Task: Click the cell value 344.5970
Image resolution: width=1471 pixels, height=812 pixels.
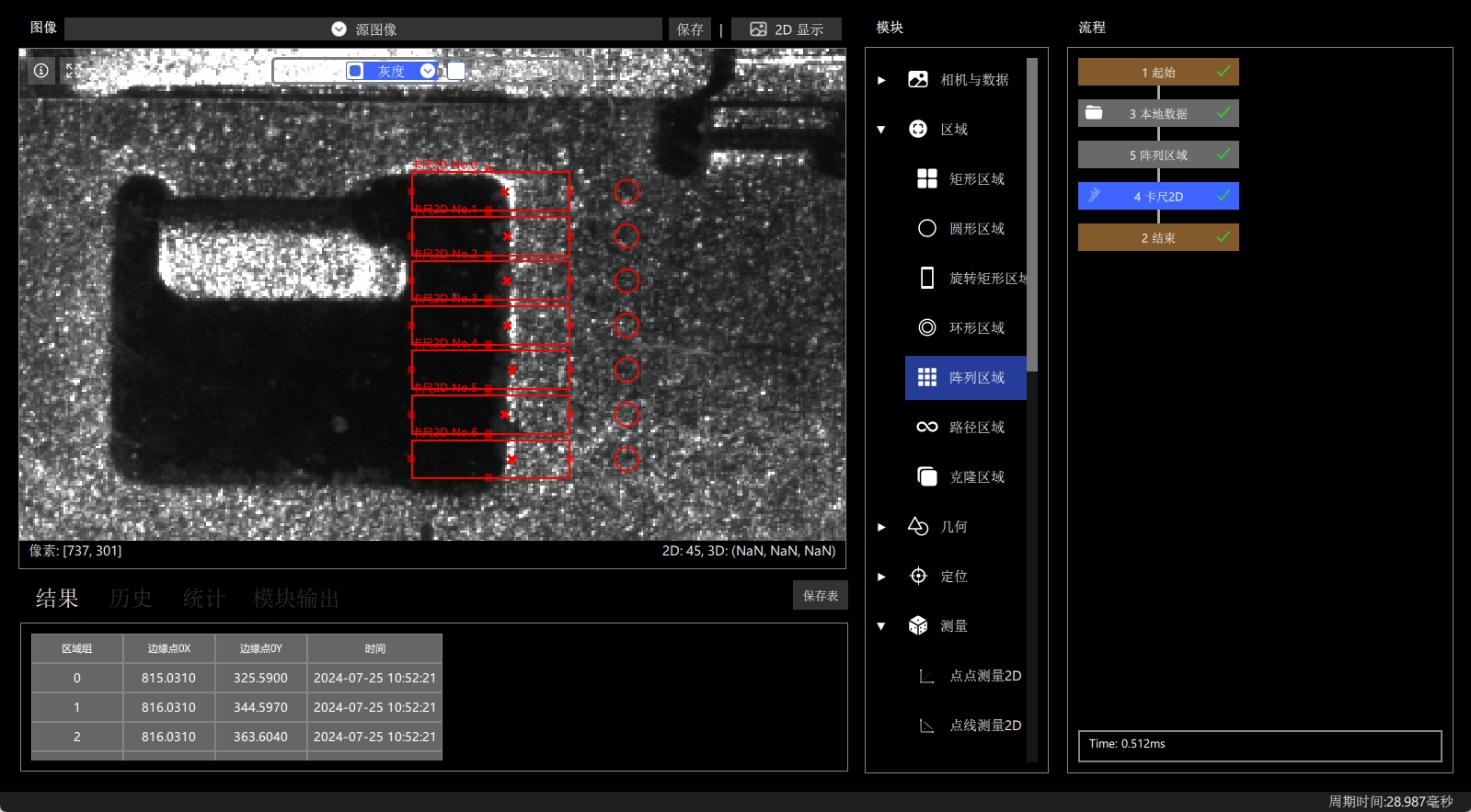Action: (x=260, y=707)
